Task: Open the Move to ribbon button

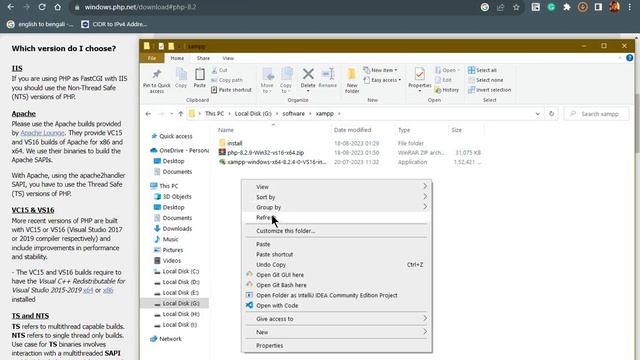Action: (267, 80)
